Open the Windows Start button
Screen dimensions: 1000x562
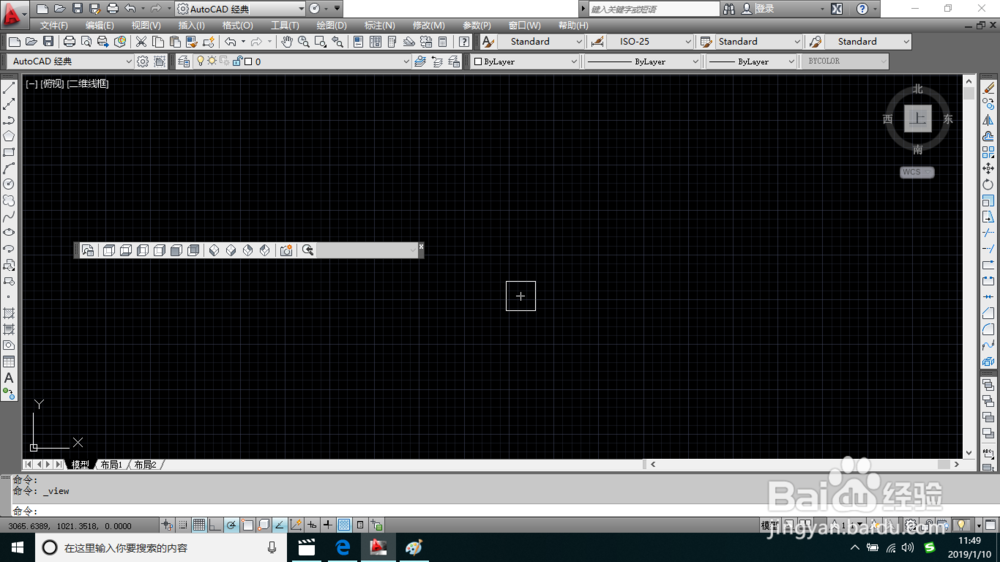point(17,547)
